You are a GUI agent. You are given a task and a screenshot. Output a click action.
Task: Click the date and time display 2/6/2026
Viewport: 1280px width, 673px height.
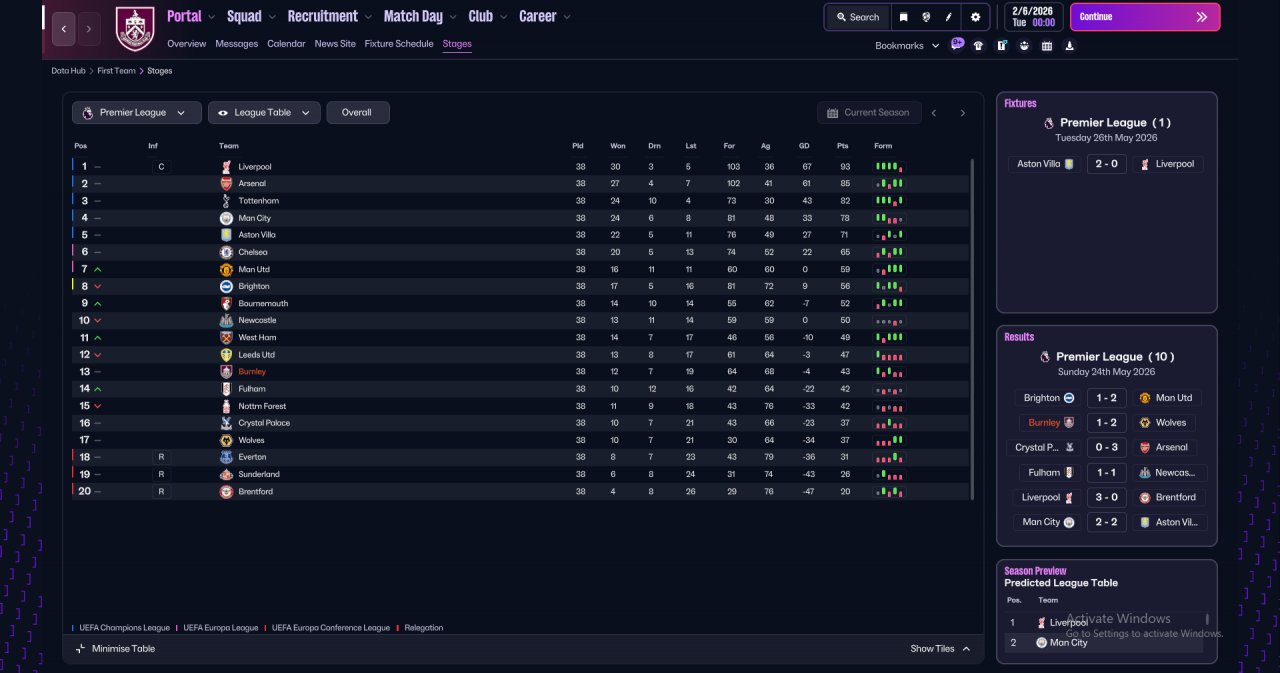[1033, 16]
